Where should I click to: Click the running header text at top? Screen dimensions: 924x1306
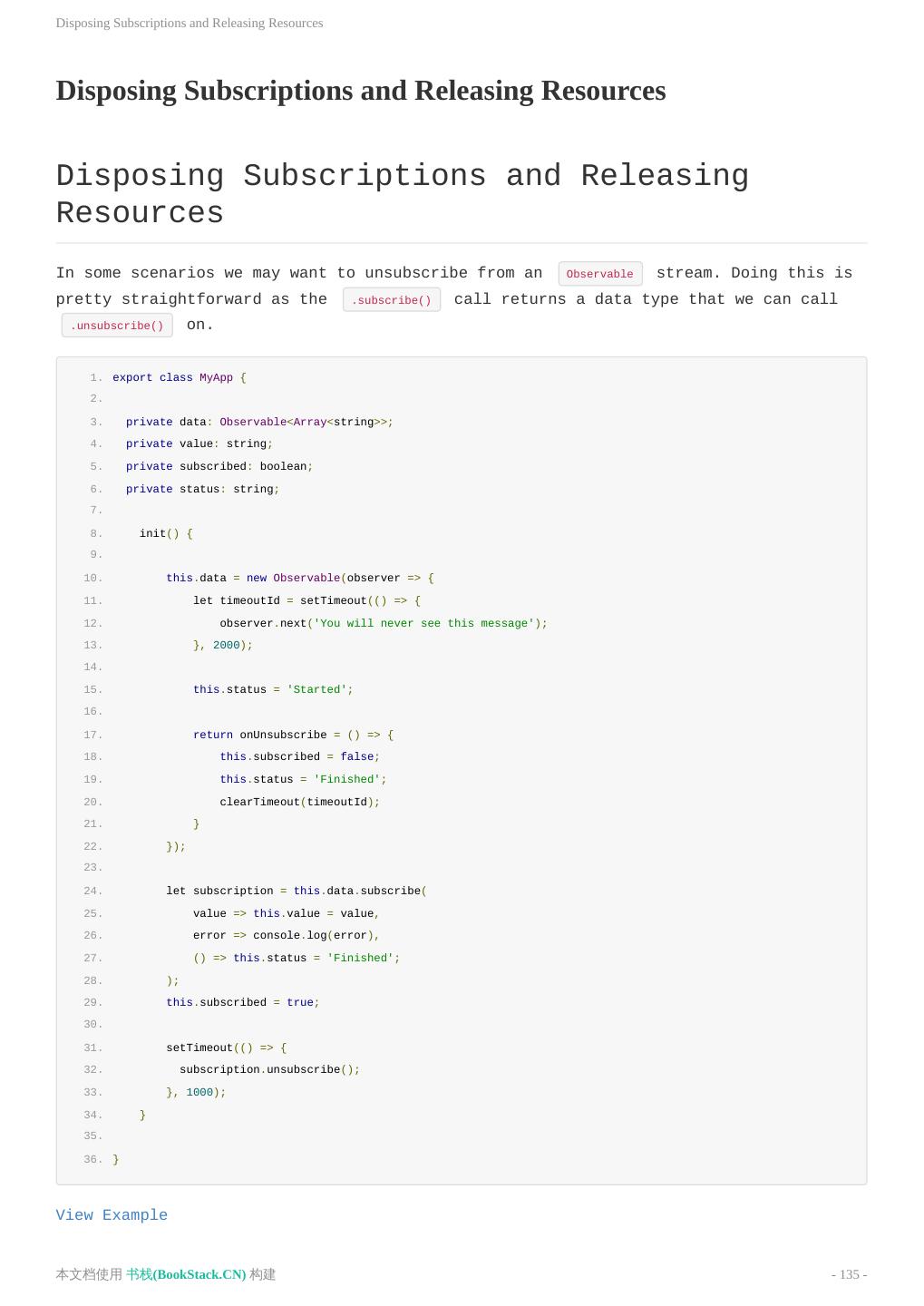(x=189, y=23)
